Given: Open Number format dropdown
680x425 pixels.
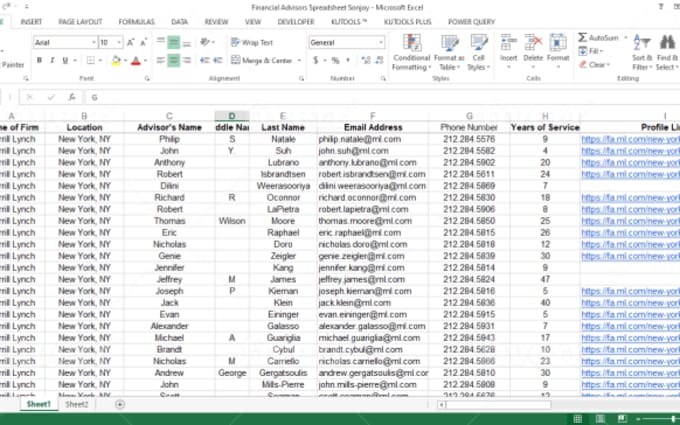Looking at the screenshot, I should [x=381, y=42].
